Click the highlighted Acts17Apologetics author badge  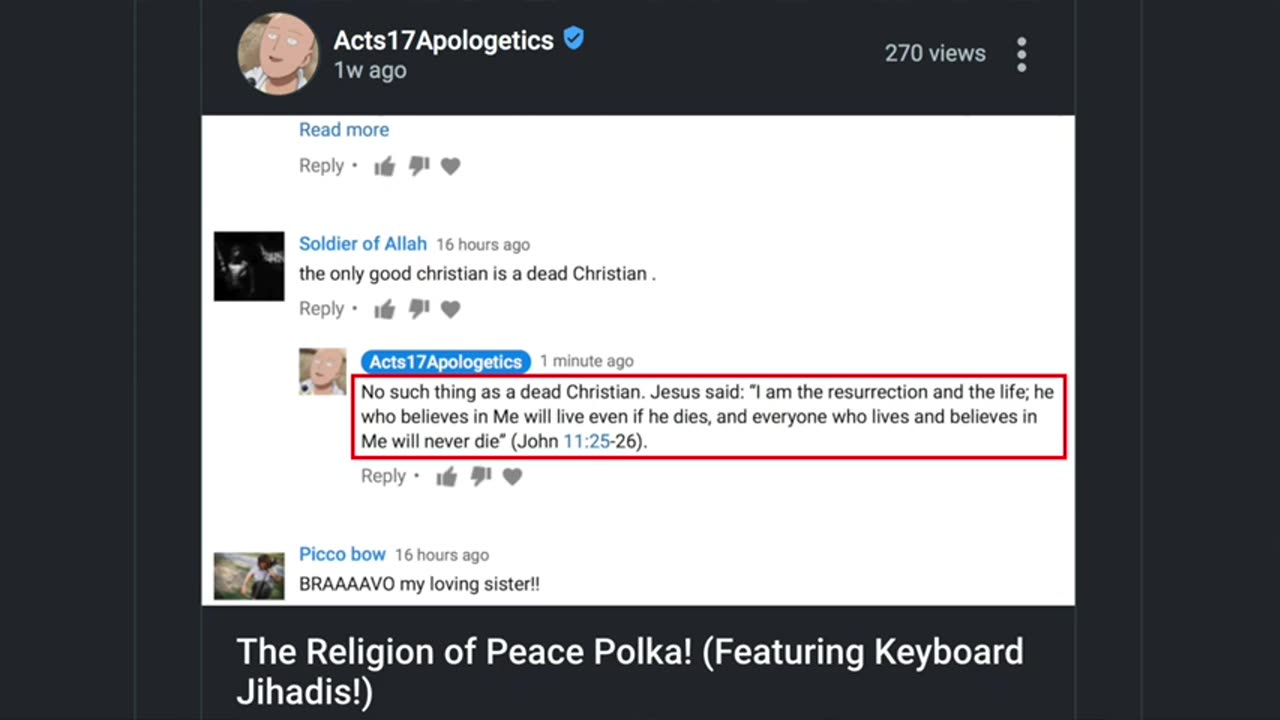click(445, 361)
